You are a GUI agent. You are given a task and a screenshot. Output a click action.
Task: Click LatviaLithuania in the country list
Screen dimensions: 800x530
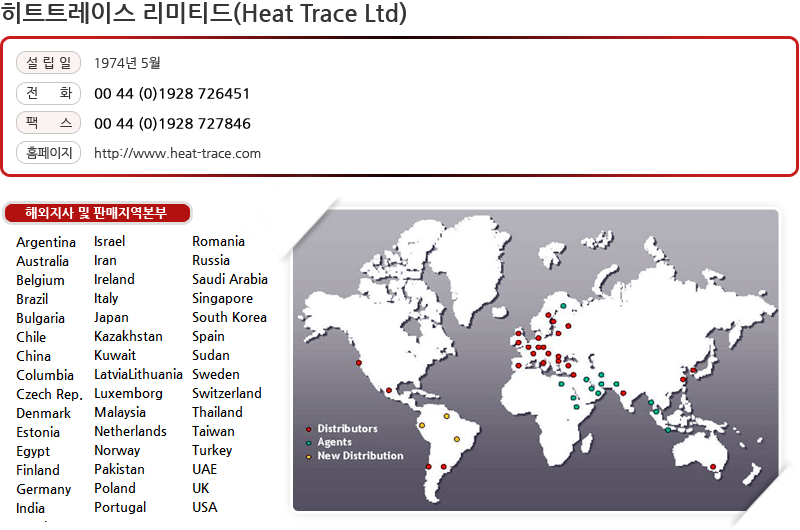pyautogui.click(x=138, y=374)
